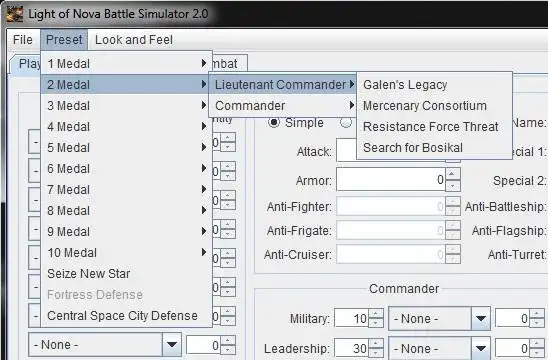Select the Resistance Force Threat mission

point(434,127)
